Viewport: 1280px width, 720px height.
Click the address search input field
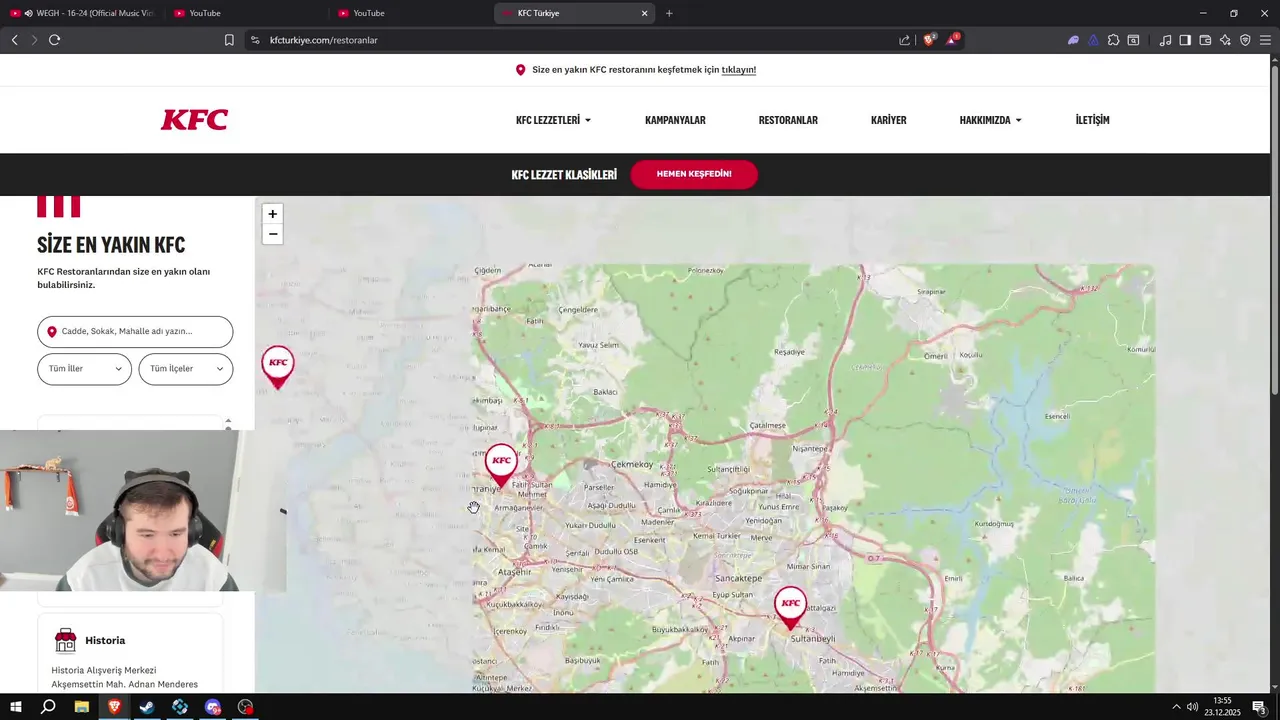click(135, 331)
